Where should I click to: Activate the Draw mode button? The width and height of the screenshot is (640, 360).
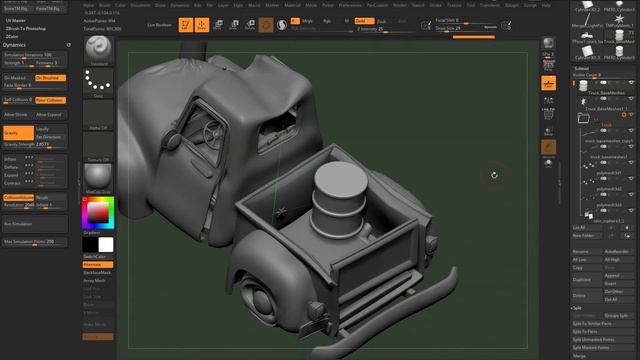tap(202, 25)
